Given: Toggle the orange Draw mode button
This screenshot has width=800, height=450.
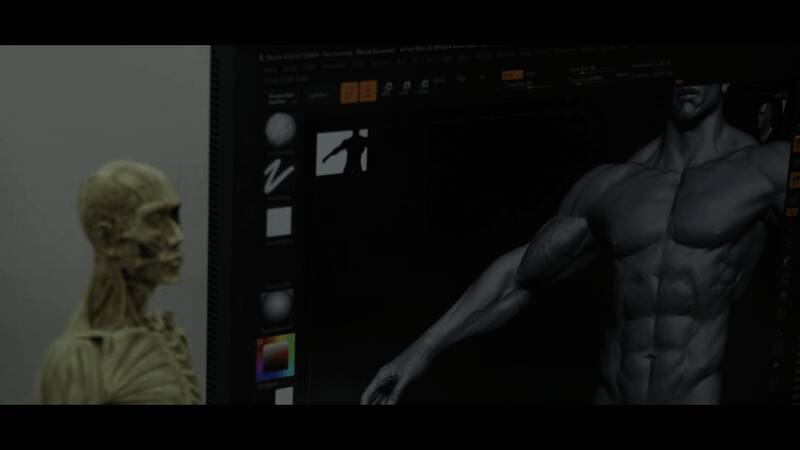Looking at the screenshot, I should [x=368, y=92].
